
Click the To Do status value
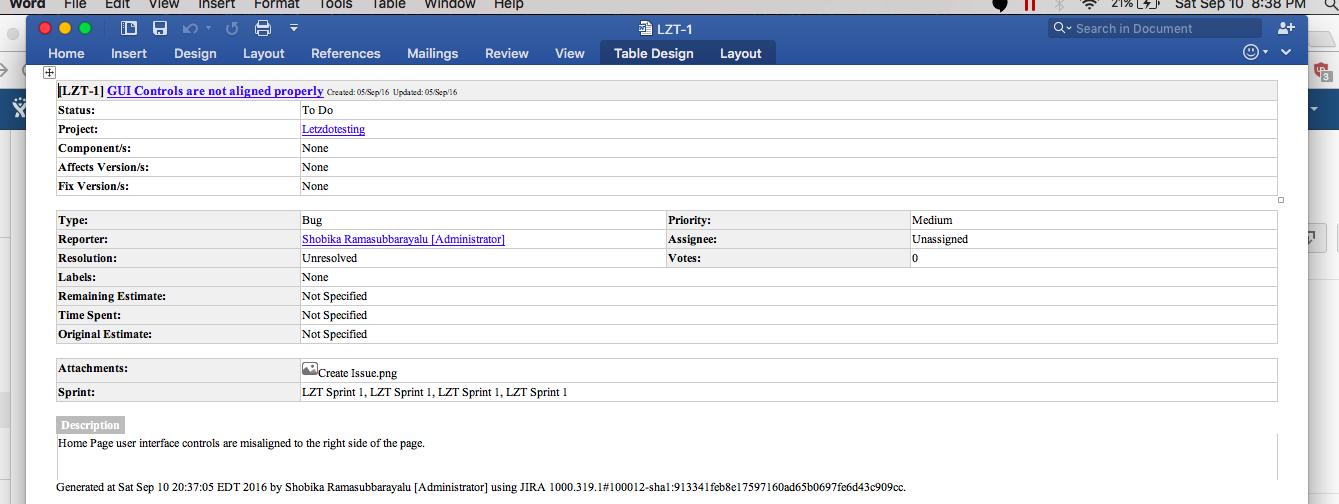(317, 110)
